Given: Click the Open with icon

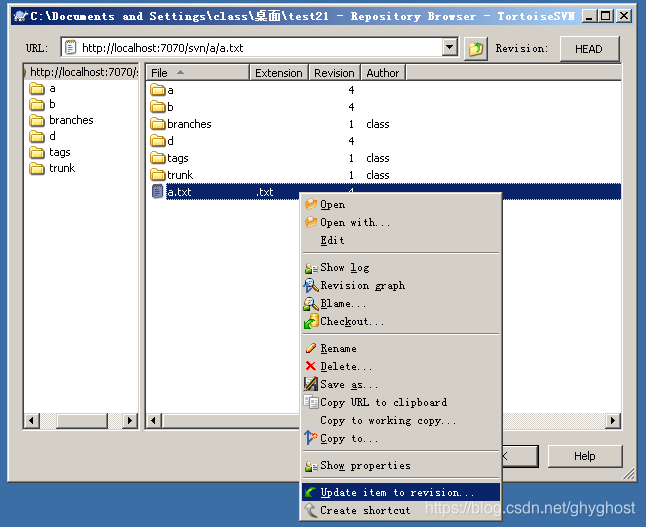Looking at the screenshot, I should 311,223.
